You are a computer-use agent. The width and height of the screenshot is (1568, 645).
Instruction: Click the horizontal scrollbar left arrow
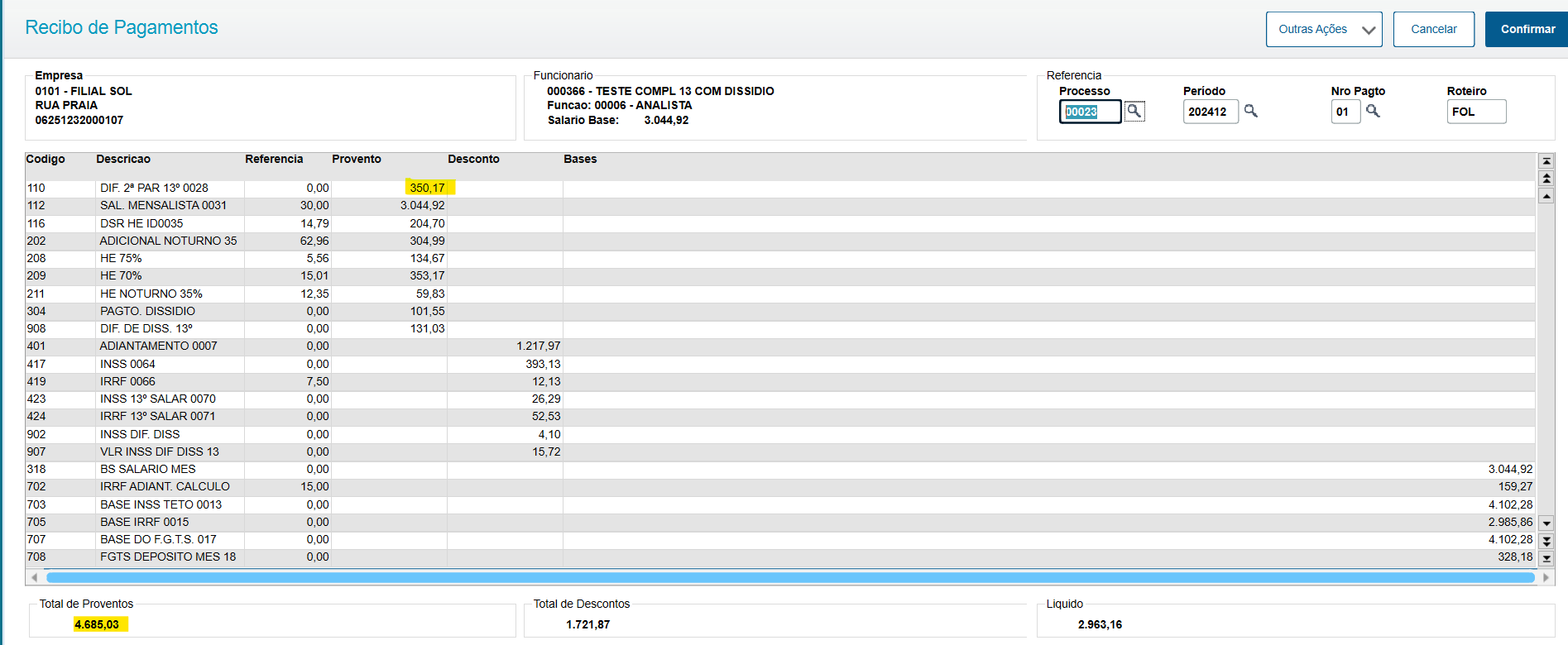[x=35, y=577]
